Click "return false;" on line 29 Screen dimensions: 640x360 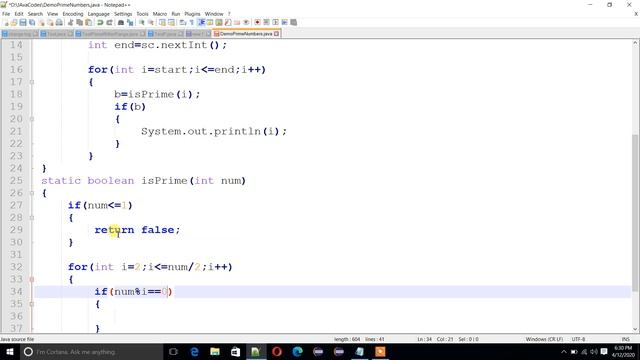pos(137,230)
